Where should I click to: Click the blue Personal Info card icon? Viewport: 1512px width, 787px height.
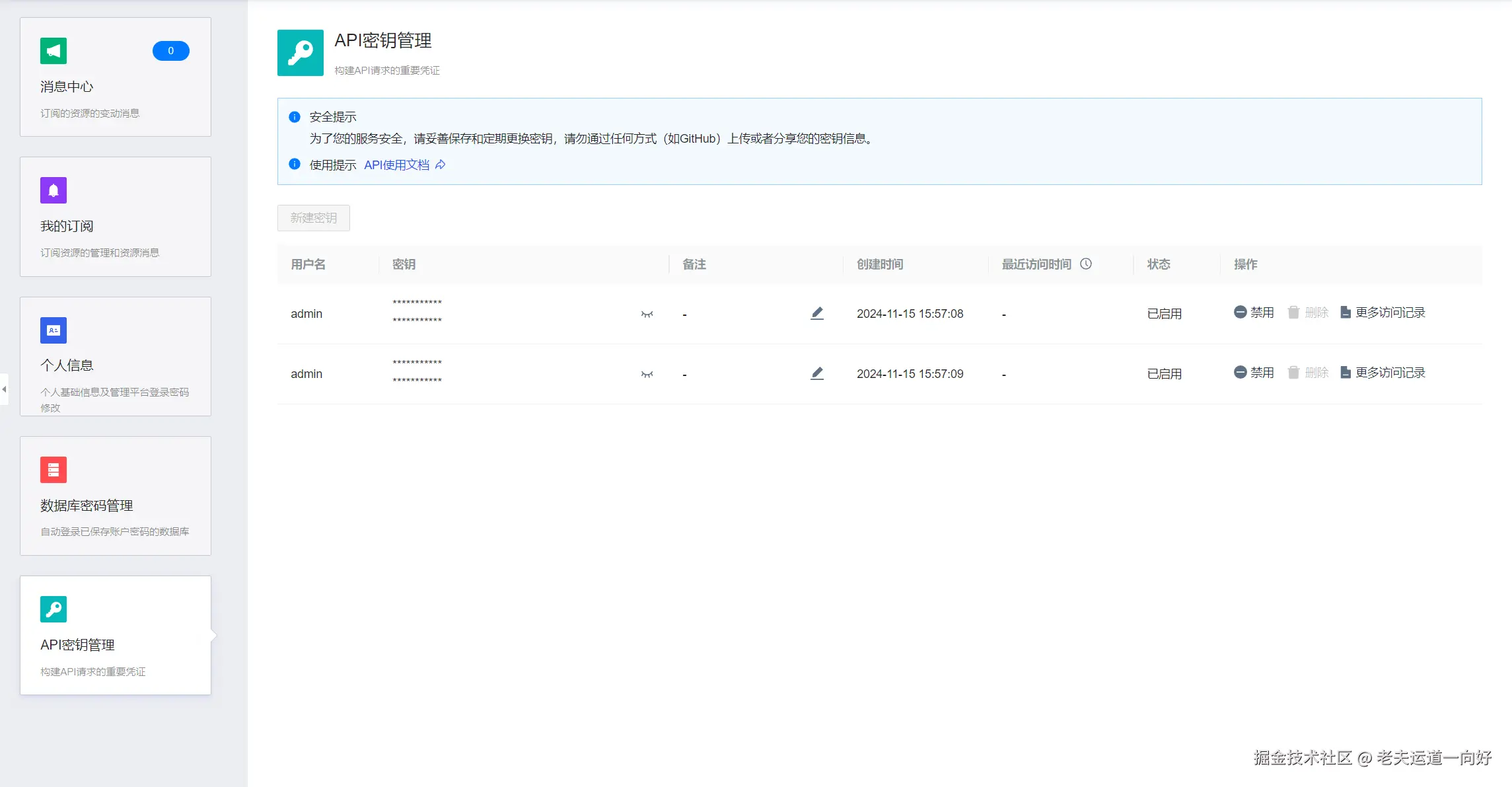[x=54, y=330]
